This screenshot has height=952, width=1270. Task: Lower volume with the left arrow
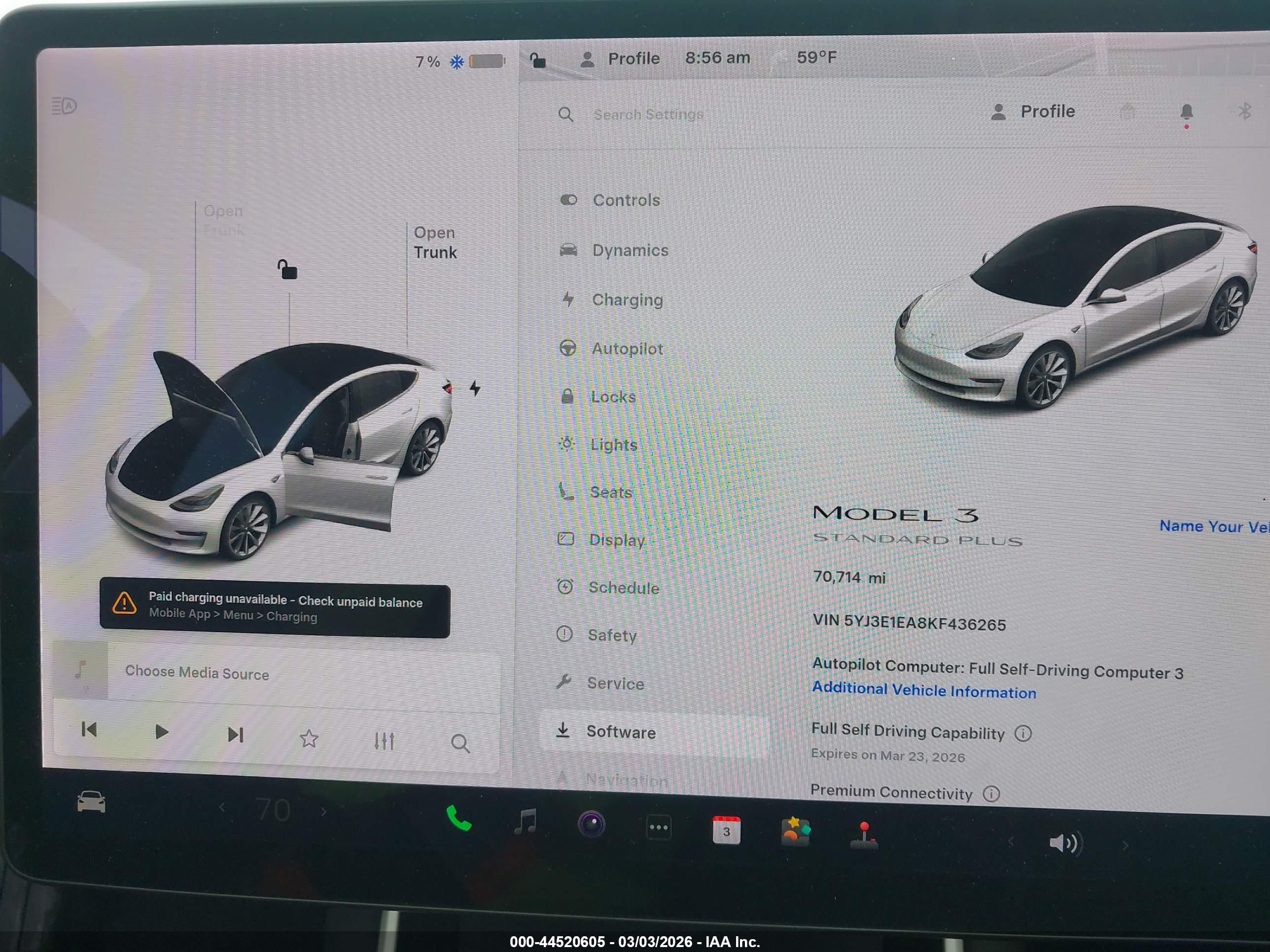[x=1011, y=841]
